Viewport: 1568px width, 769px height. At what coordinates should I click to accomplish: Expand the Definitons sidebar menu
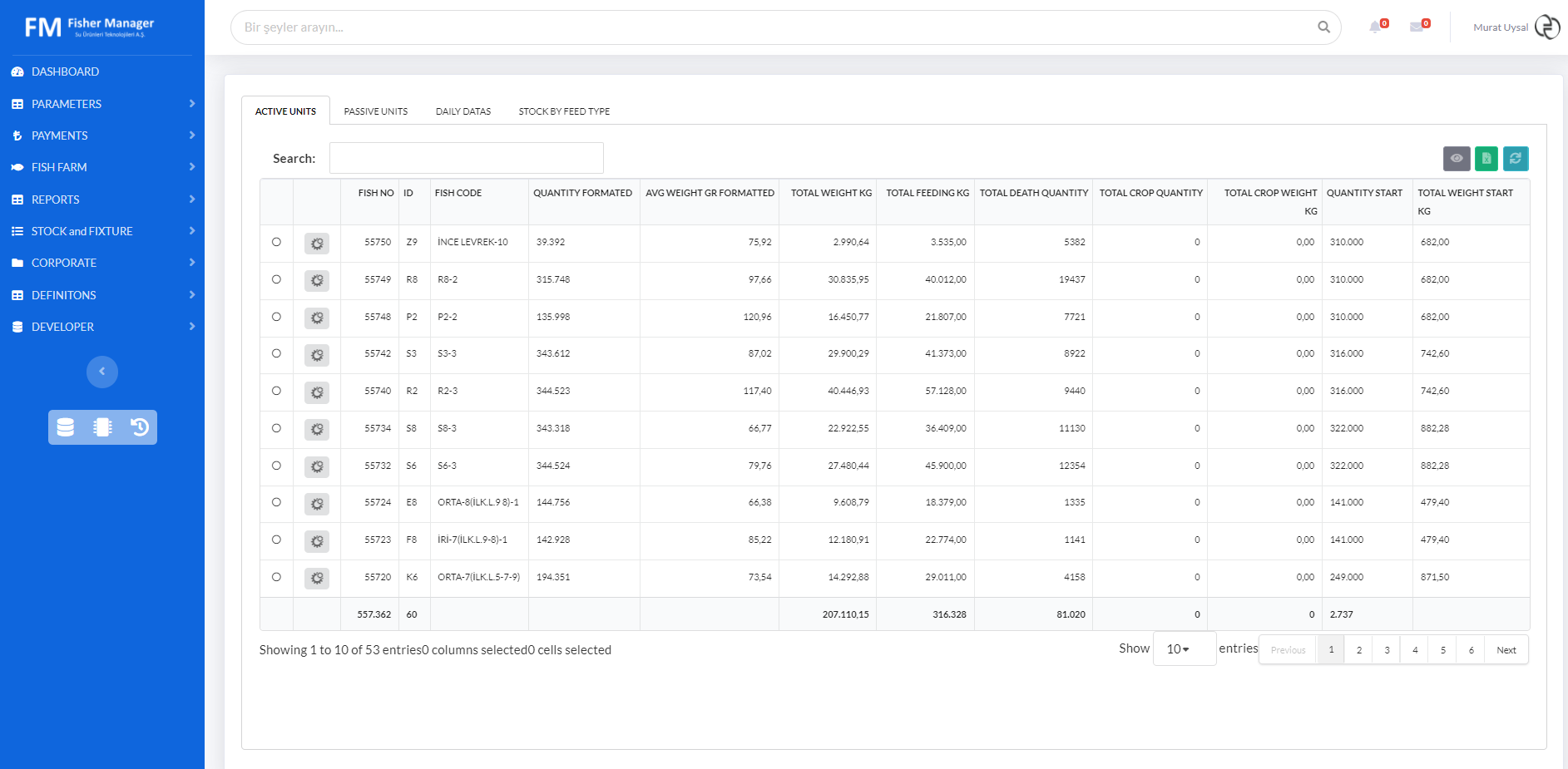pyautogui.click(x=102, y=295)
